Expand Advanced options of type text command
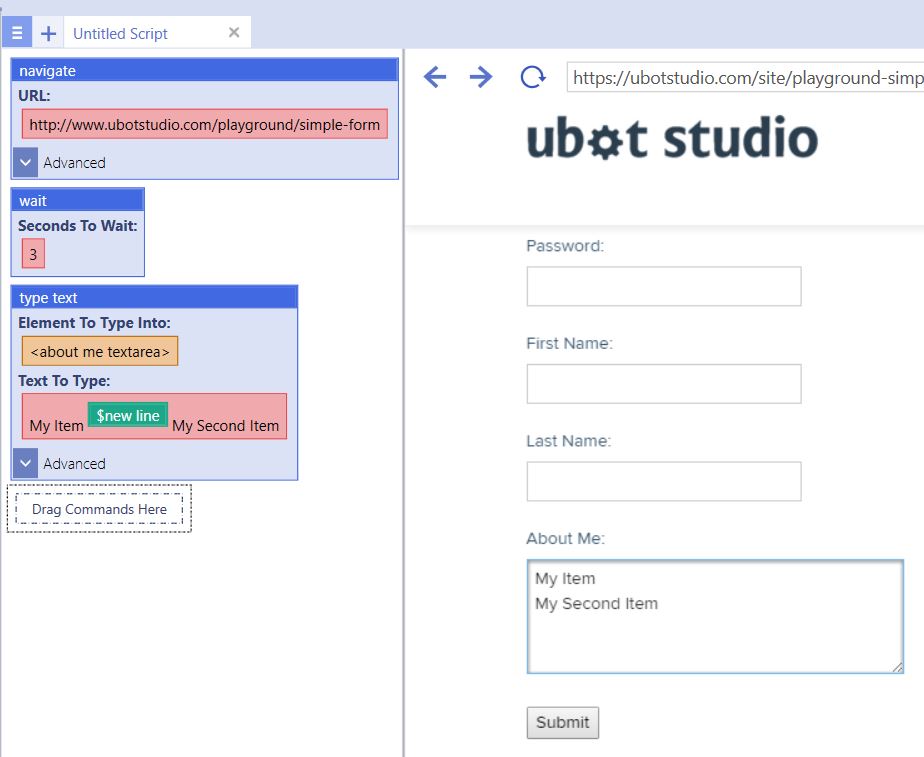Image resolution: width=924 pixels, height=757 pixels. point(25,464)
